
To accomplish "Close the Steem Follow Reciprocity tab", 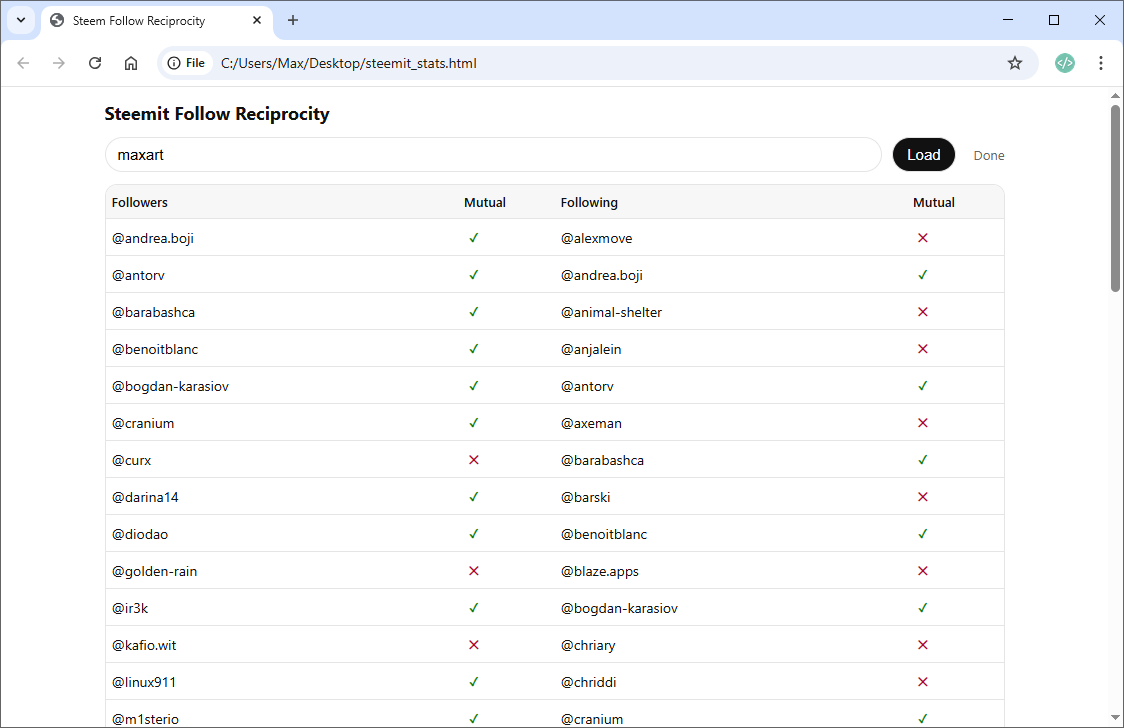I will (x=257, y=20).
